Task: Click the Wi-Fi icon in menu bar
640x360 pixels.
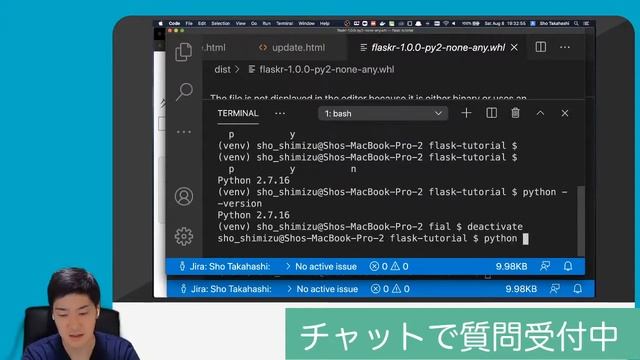Action: coord(446,24)
